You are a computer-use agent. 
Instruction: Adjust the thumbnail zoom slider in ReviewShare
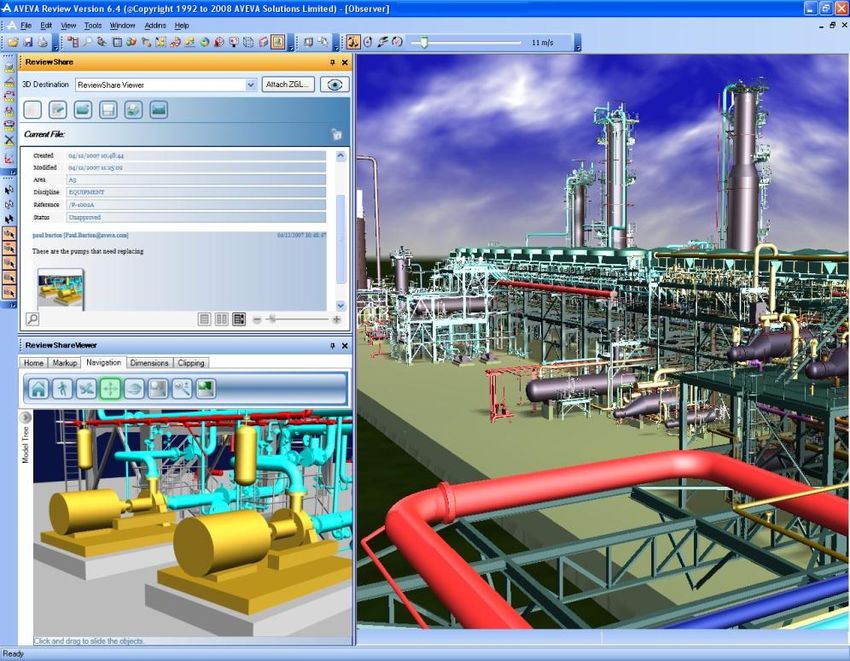(x=272, y=319)
